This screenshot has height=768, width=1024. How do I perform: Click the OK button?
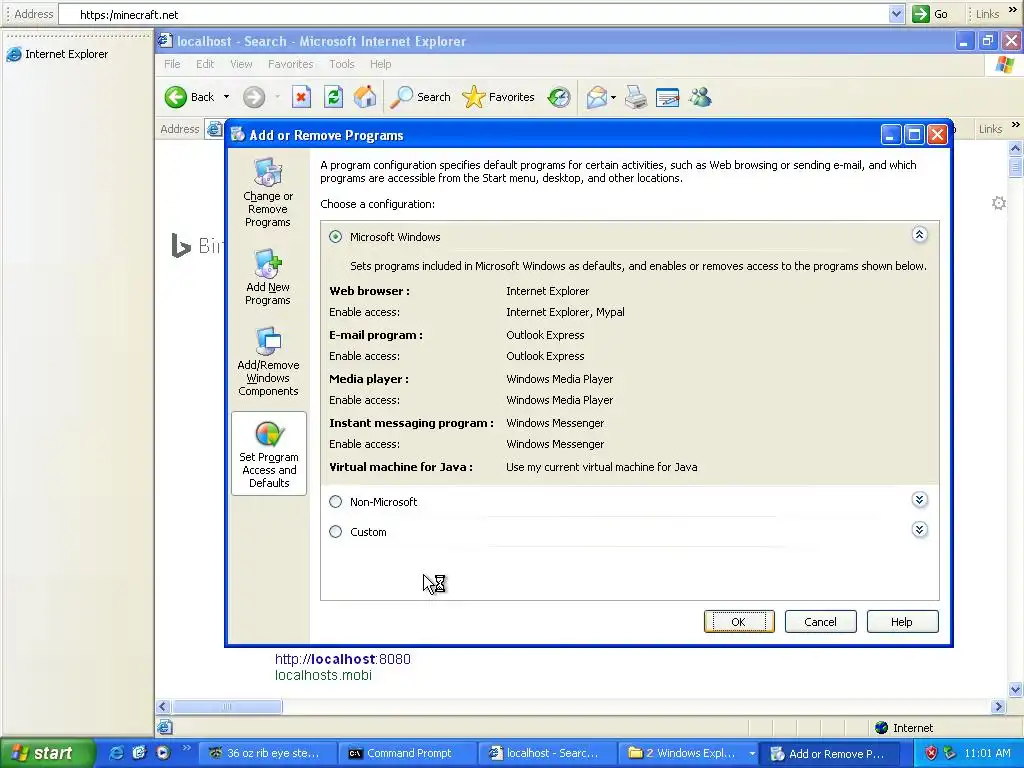[739, 622]
